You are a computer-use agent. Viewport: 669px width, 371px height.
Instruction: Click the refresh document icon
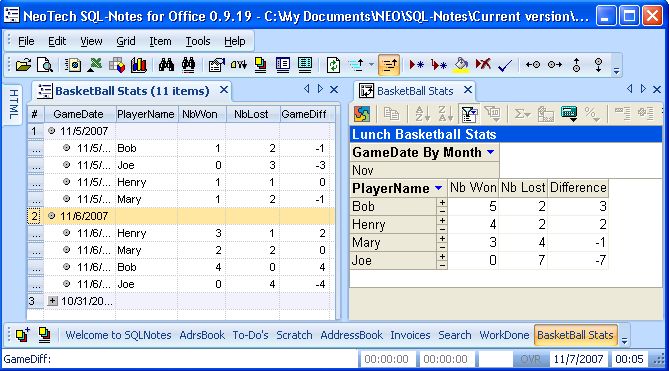coord(333,65)
